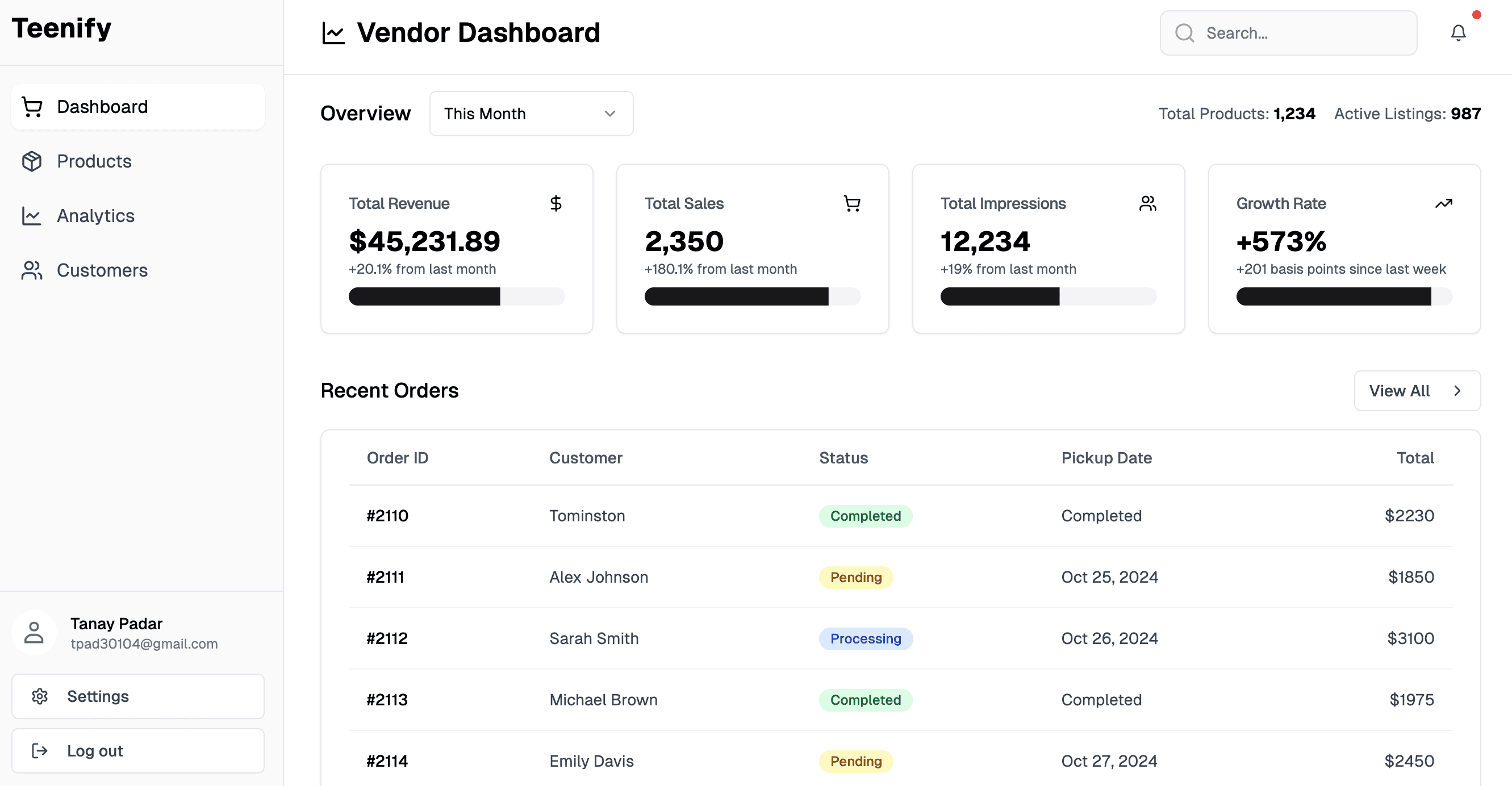The height and width of the screenshot is (786, 1512).
Task: Click the Analytics sidebar icon
Action: pyautogui.click(x=32, y=215)
